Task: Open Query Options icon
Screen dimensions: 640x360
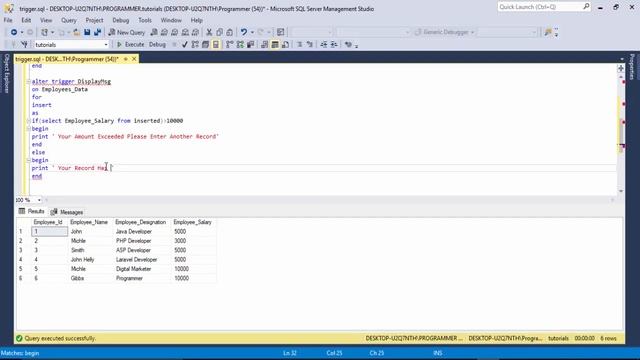Action: (205, 44)
